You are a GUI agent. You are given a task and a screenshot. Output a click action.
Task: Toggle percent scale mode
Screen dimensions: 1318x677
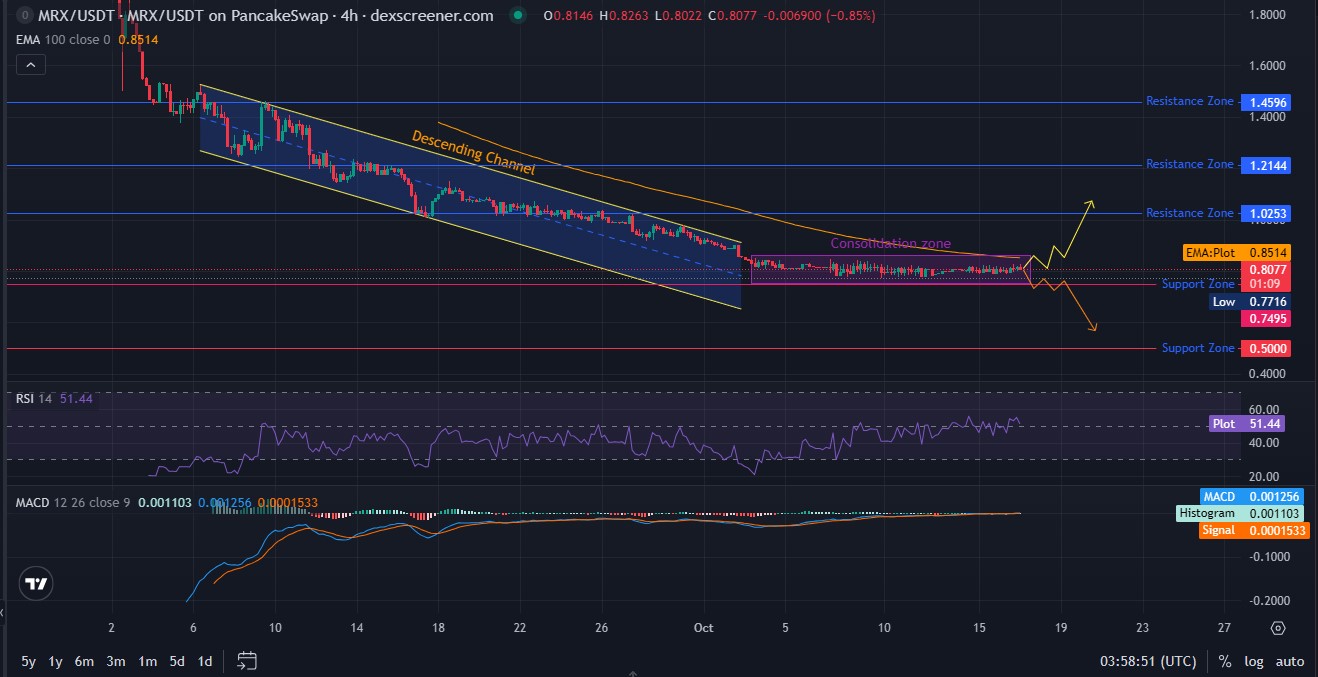coord(1225,661)
